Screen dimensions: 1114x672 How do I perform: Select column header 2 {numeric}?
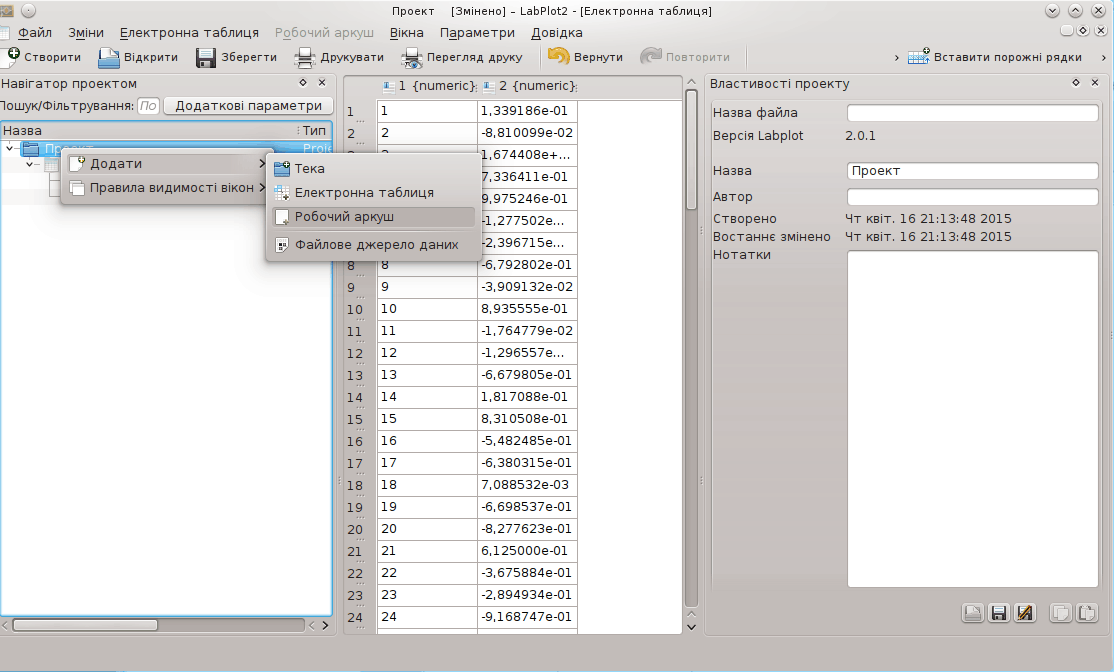tap(528, 87)
